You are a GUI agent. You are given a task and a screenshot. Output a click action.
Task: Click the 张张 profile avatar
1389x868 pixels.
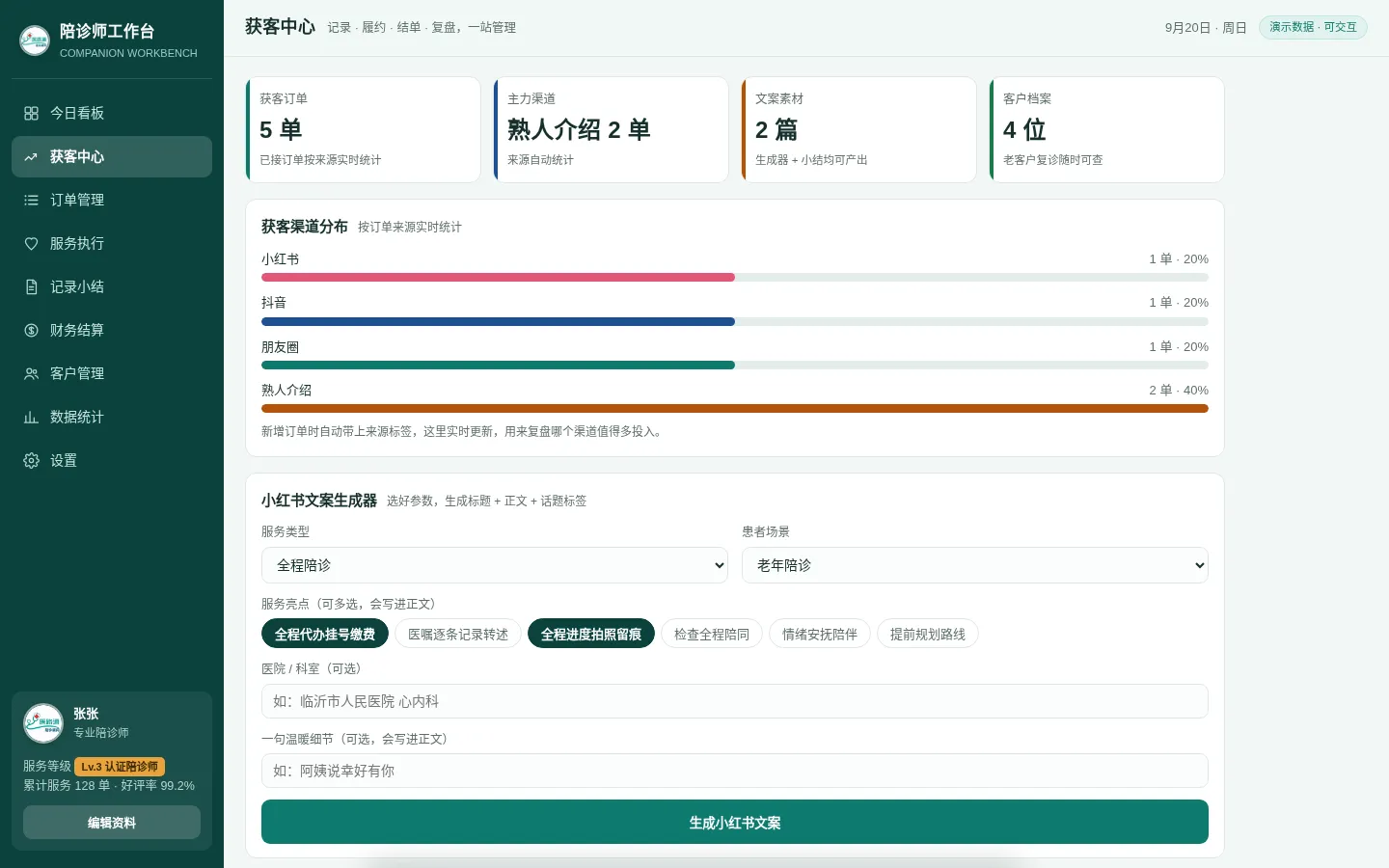(43, 723)
